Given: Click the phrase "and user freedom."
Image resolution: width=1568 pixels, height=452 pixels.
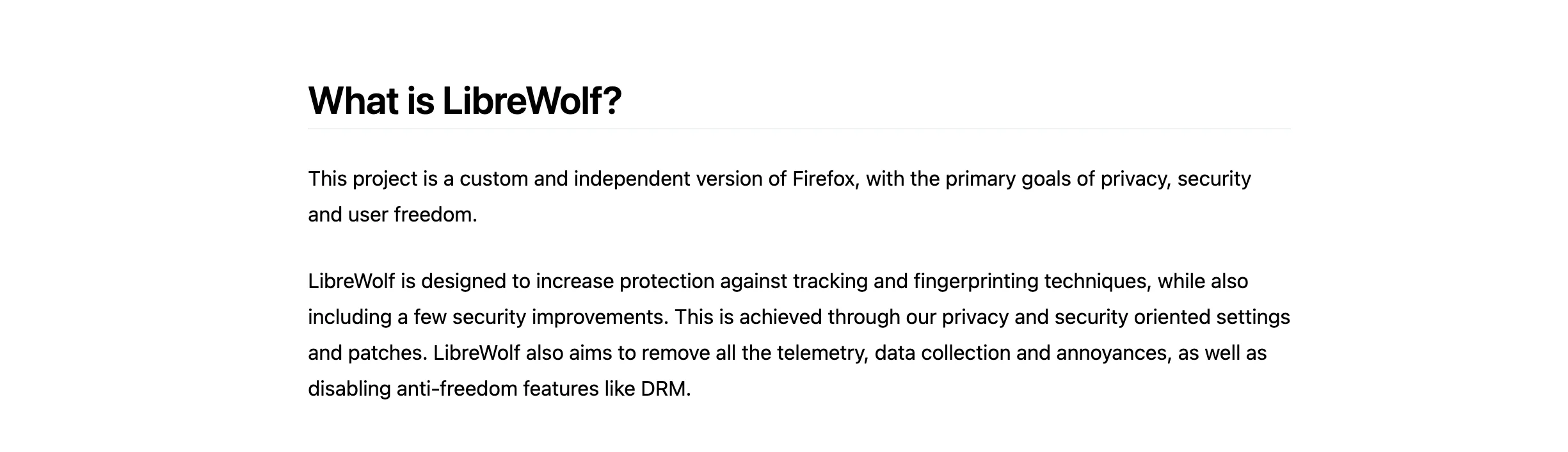Looking at the screenshot, I should pyautogui.click(x=392, y=214).
